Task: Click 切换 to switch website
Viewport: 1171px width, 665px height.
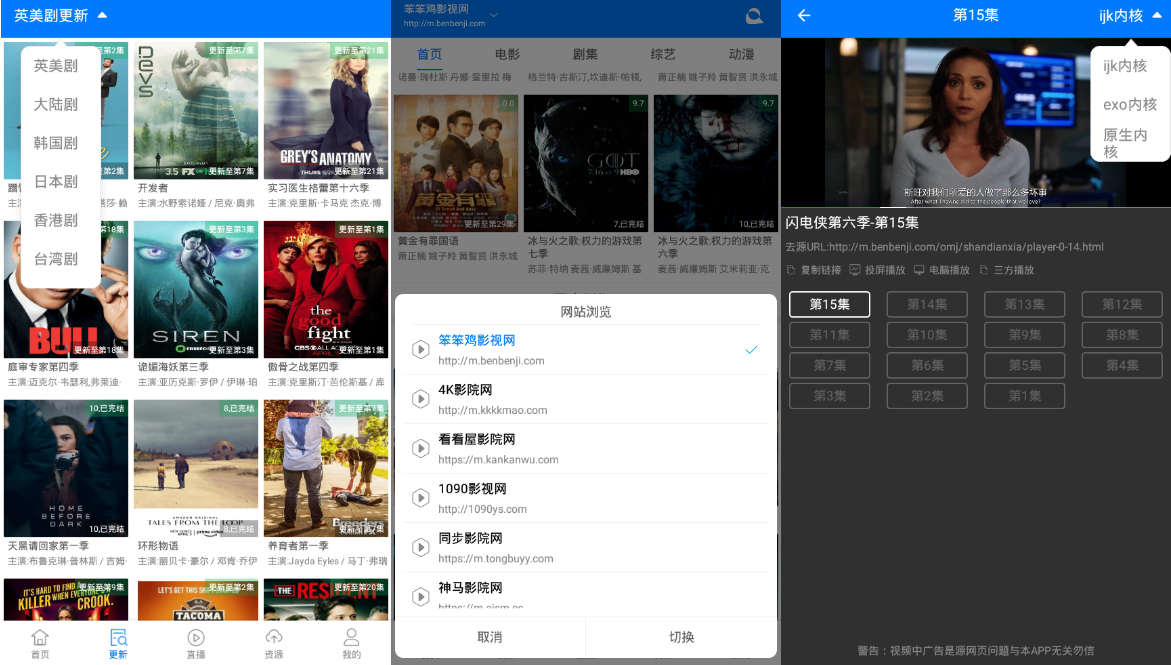Action: click(x=681, y=637)
